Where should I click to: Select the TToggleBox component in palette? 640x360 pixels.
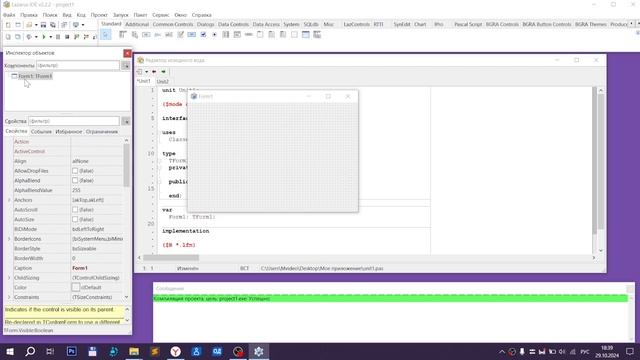point(191,35)
